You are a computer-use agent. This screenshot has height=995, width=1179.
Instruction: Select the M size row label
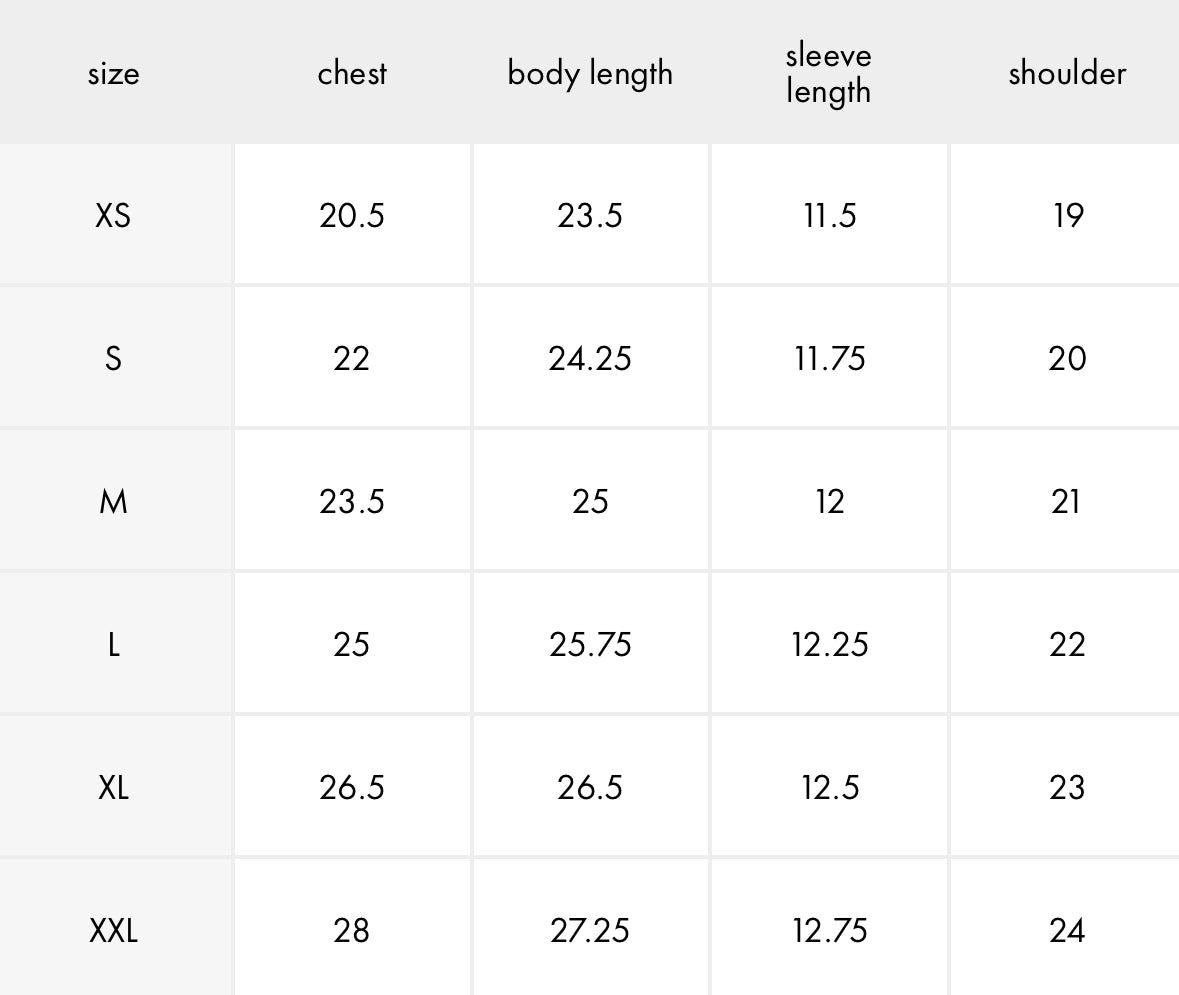[x=113, y=501]
